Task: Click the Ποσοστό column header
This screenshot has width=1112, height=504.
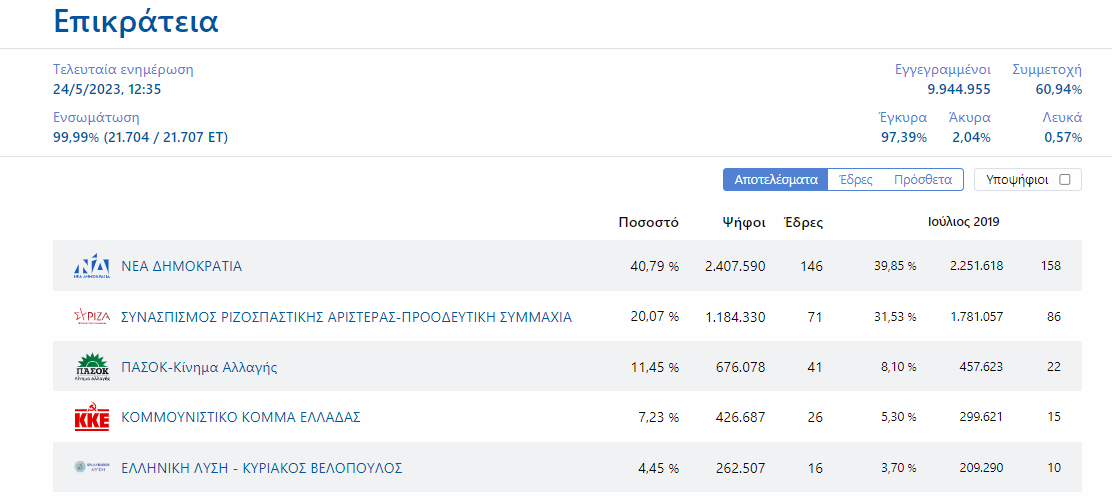Action: point(648,222)
